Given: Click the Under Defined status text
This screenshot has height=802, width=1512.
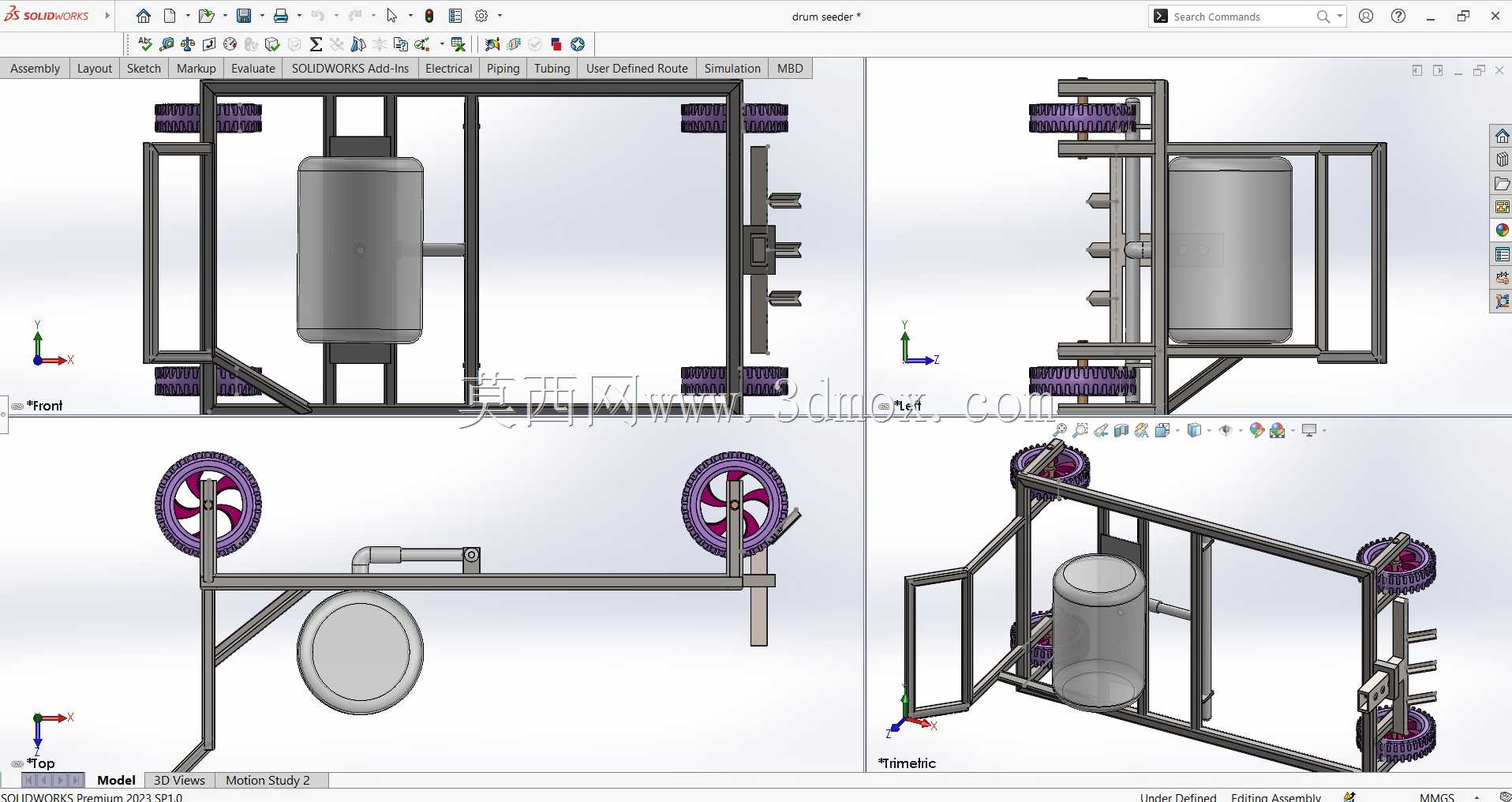Looking at the screenshot, I should click(x=1178, y=796).
